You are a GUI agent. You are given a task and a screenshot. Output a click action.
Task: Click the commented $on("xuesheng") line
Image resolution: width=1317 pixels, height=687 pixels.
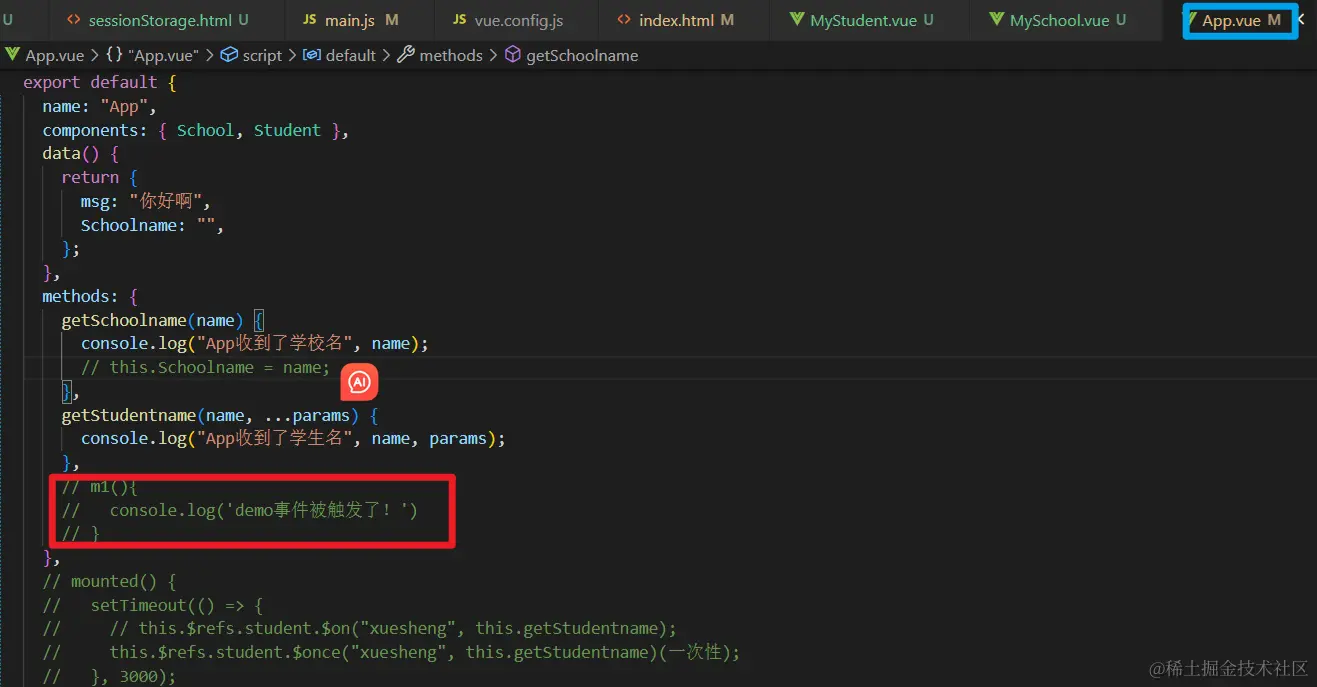click(360, 628)
